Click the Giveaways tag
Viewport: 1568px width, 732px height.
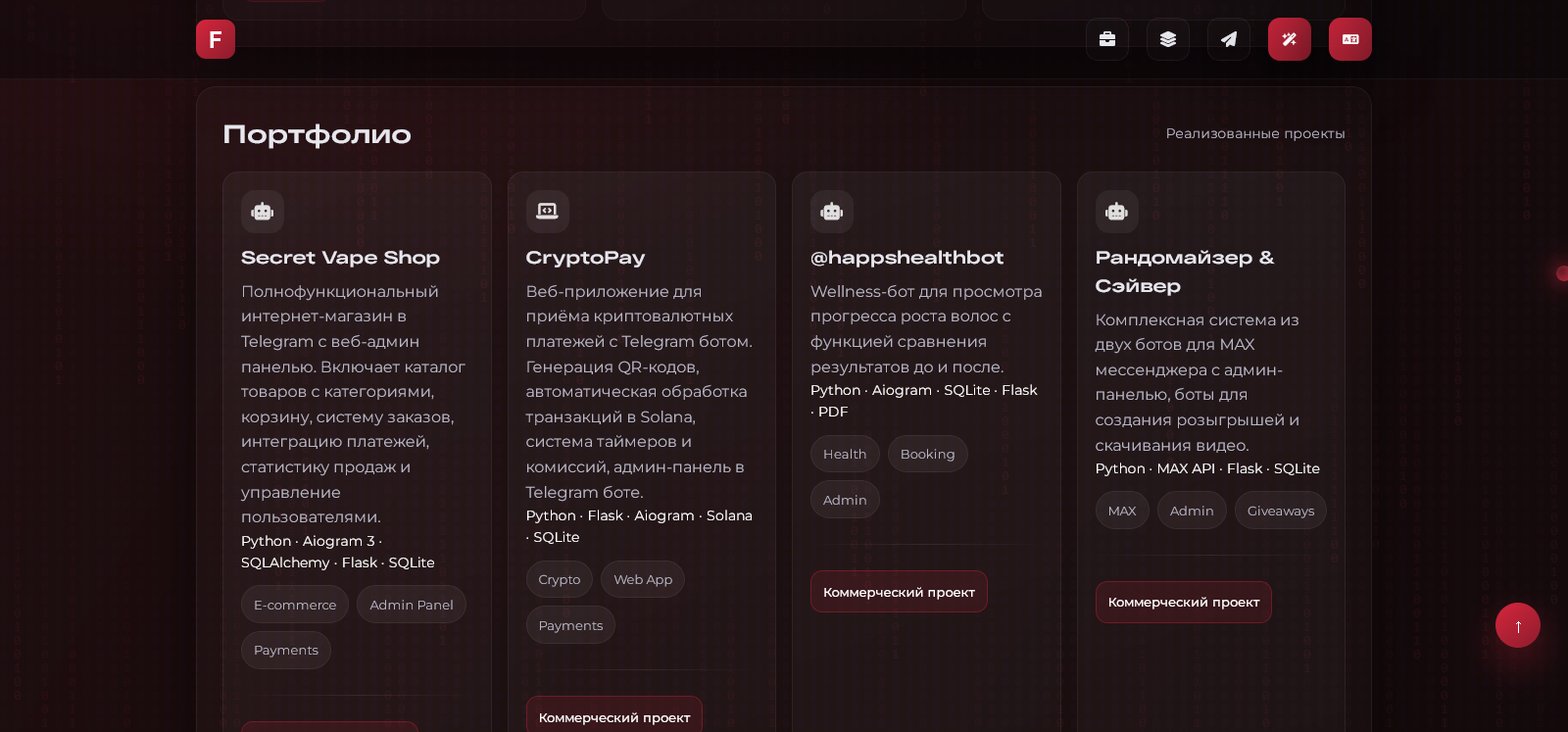1281,511
